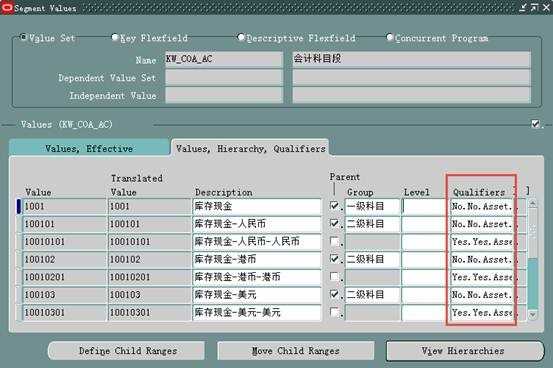Click Qualifiers field for row 10010301
The image size is (553, 368).
pyautogui.click(x=481, y=312)
